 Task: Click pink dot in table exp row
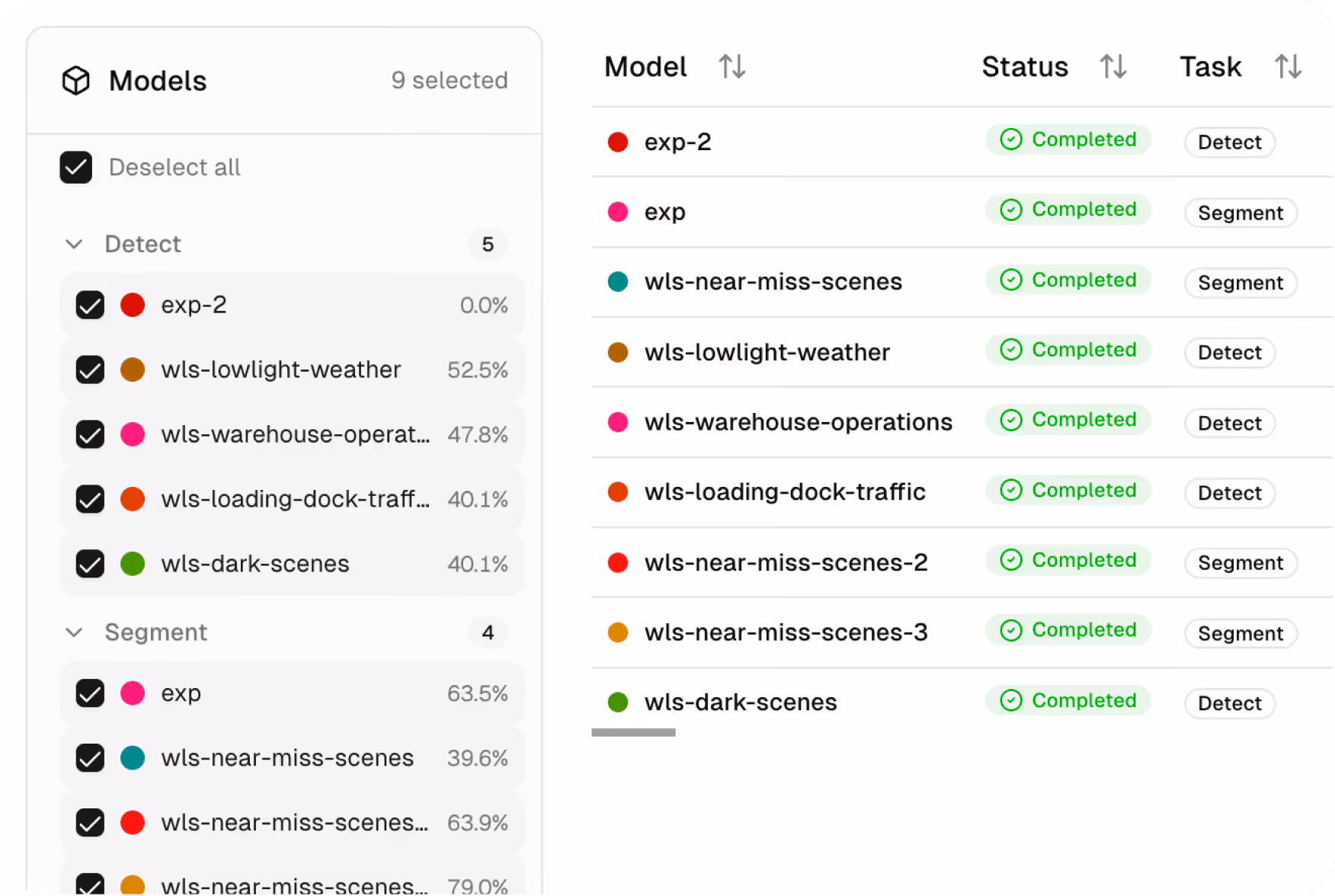click(618, 212)
